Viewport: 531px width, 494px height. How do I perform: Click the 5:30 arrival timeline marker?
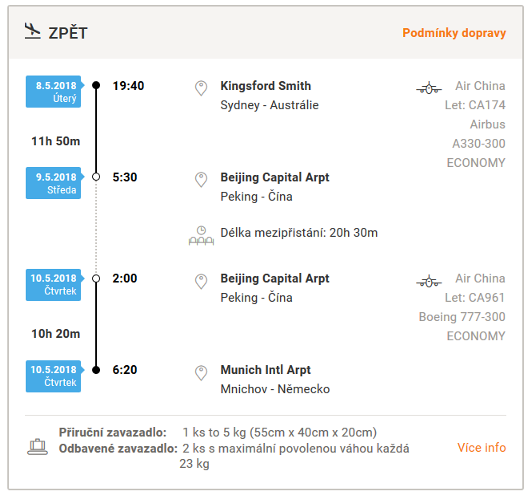(x=96, y=177)
